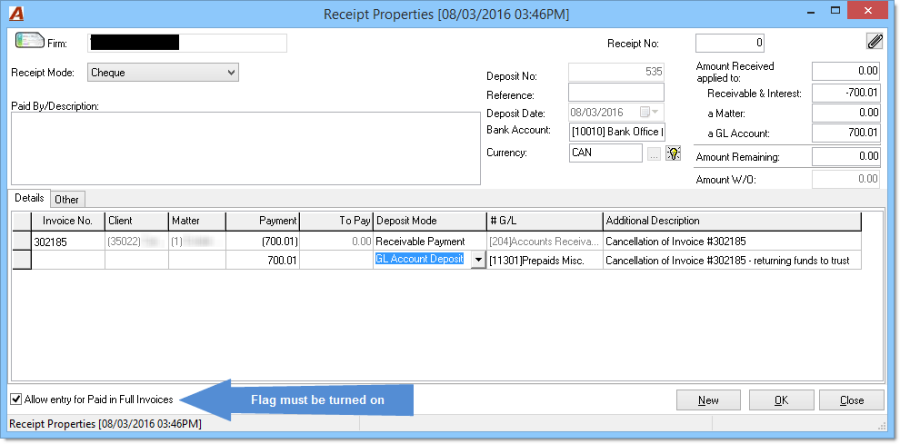Click the Matter column header
The height and width of the screenshot is (444, 900).
pos(197,221)
